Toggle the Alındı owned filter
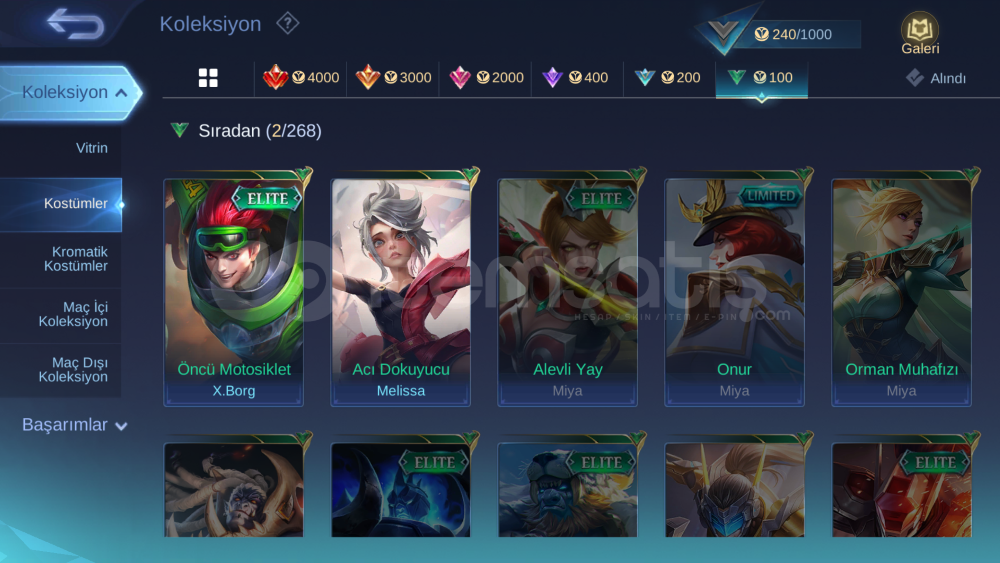1000x563 pixels. 936,78
